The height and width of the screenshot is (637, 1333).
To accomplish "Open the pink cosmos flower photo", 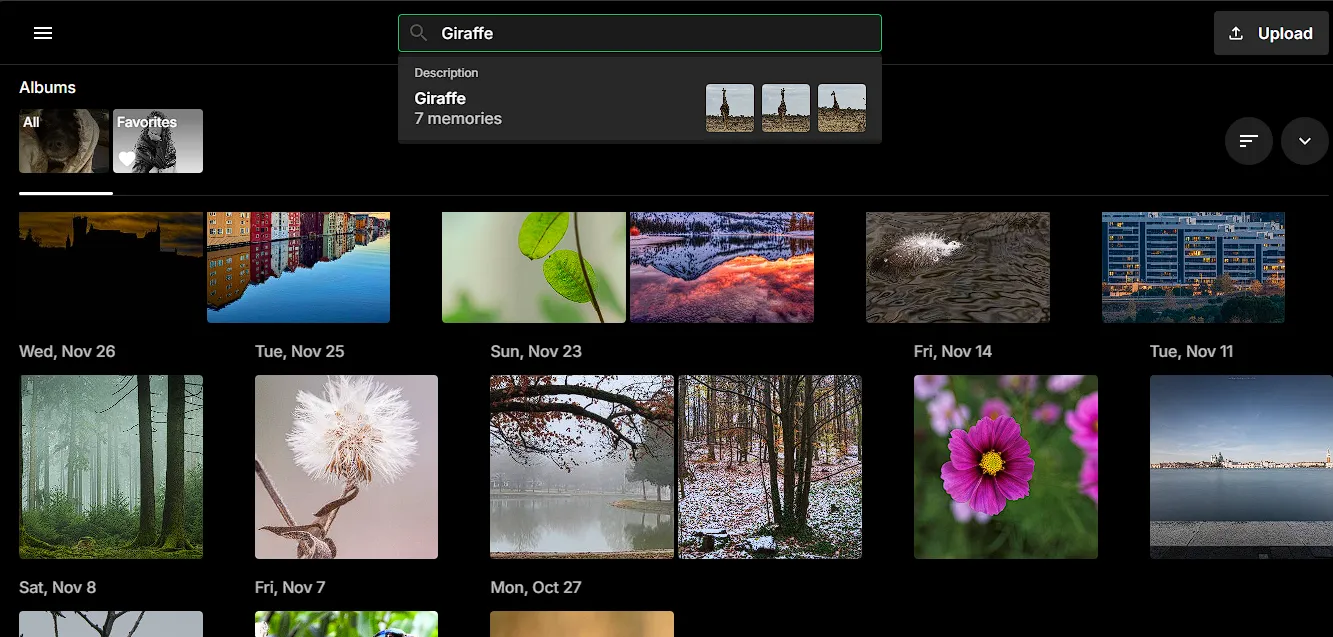I will (x=1005, y=467).
